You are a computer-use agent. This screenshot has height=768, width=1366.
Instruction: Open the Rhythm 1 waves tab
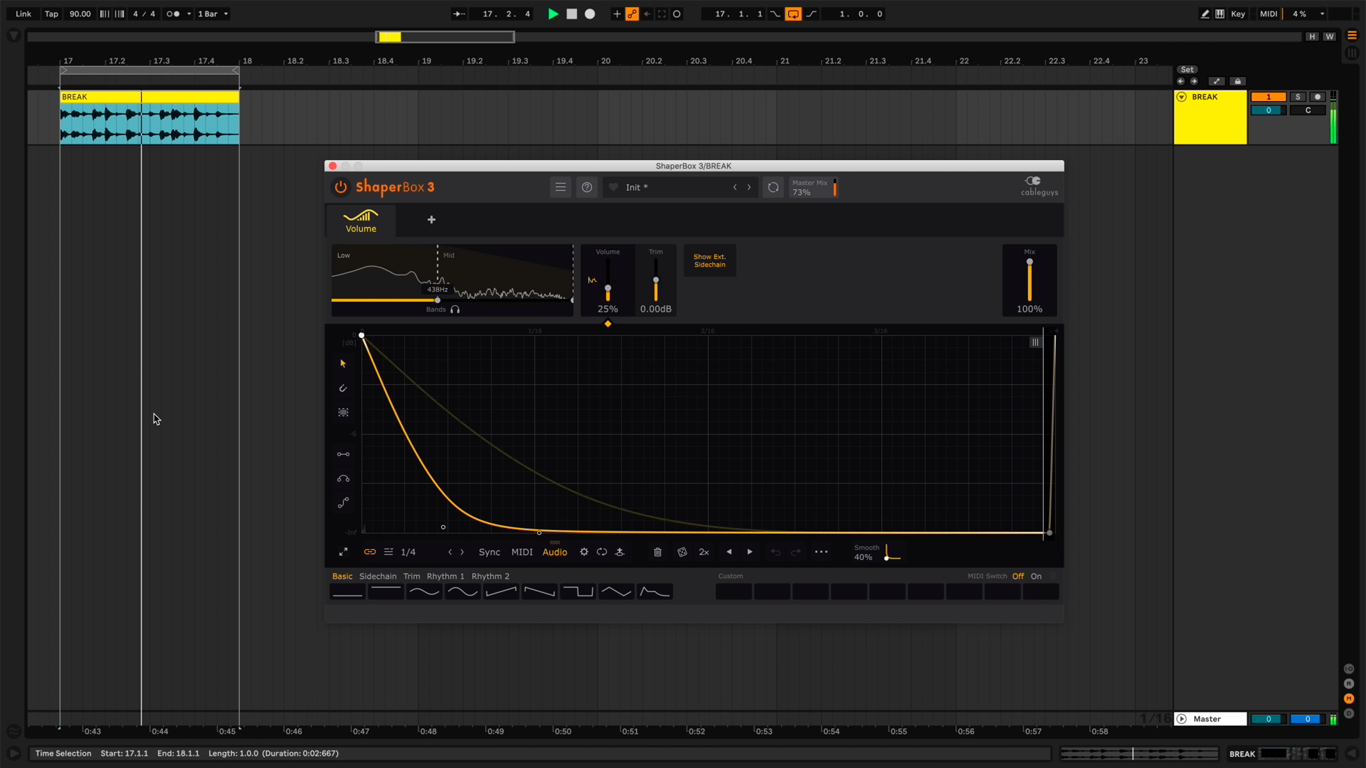445,576
